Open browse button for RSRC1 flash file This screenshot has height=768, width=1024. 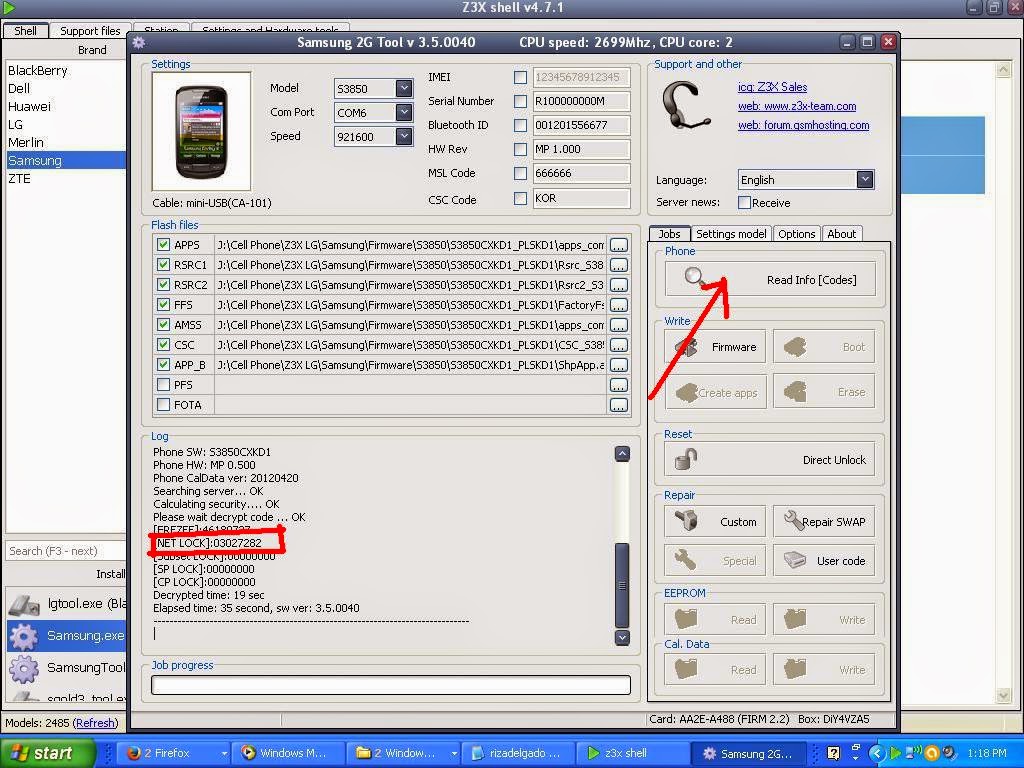(x=618, y=265)
